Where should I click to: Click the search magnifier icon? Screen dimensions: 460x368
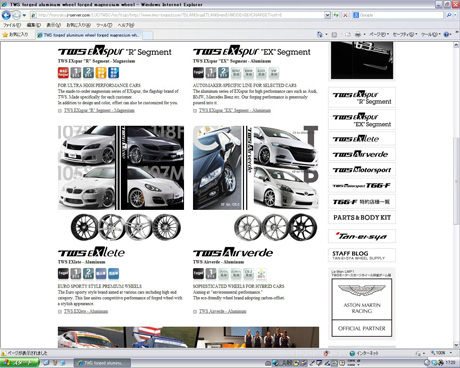(449, 15)
